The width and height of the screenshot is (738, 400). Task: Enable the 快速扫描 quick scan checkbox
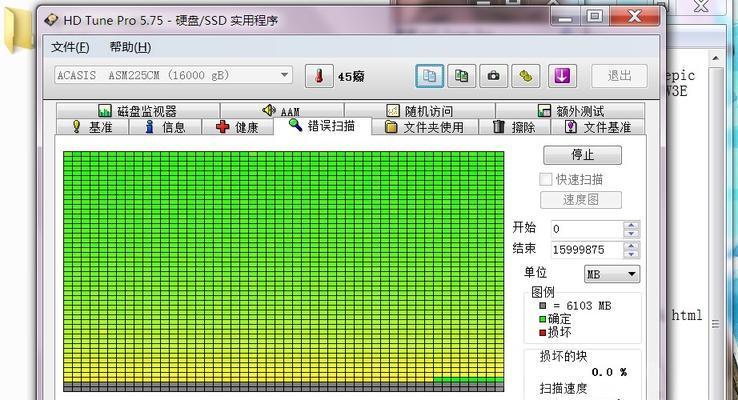[x=545, y=179]
